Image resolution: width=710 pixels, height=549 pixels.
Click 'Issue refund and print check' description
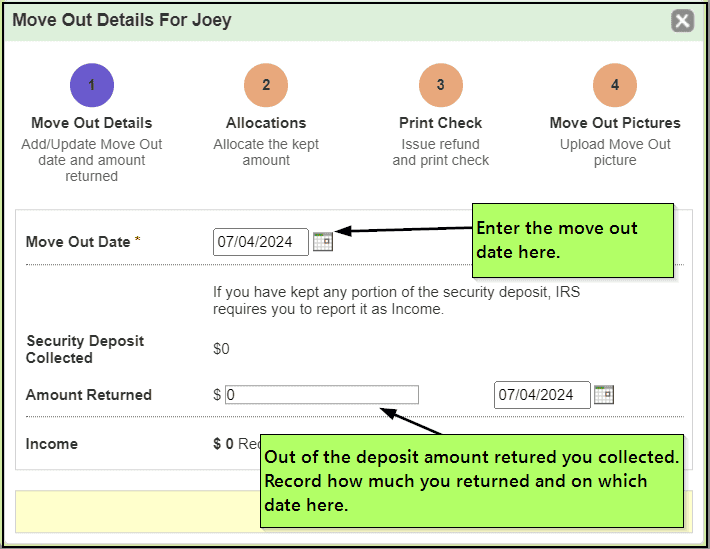point(440,152)
